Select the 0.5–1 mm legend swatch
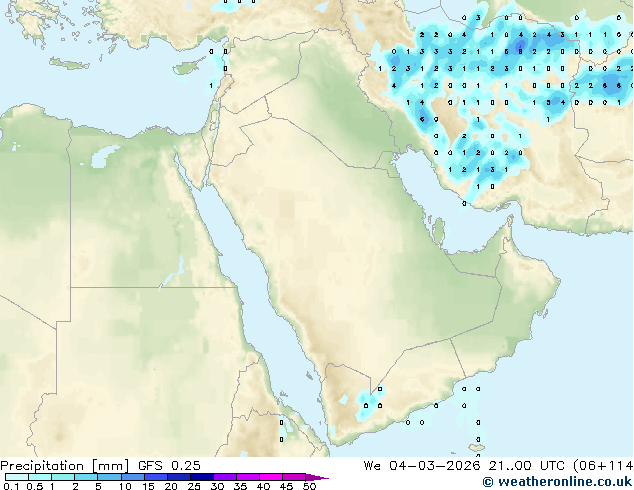634x490 pixels. coord(40,477)
